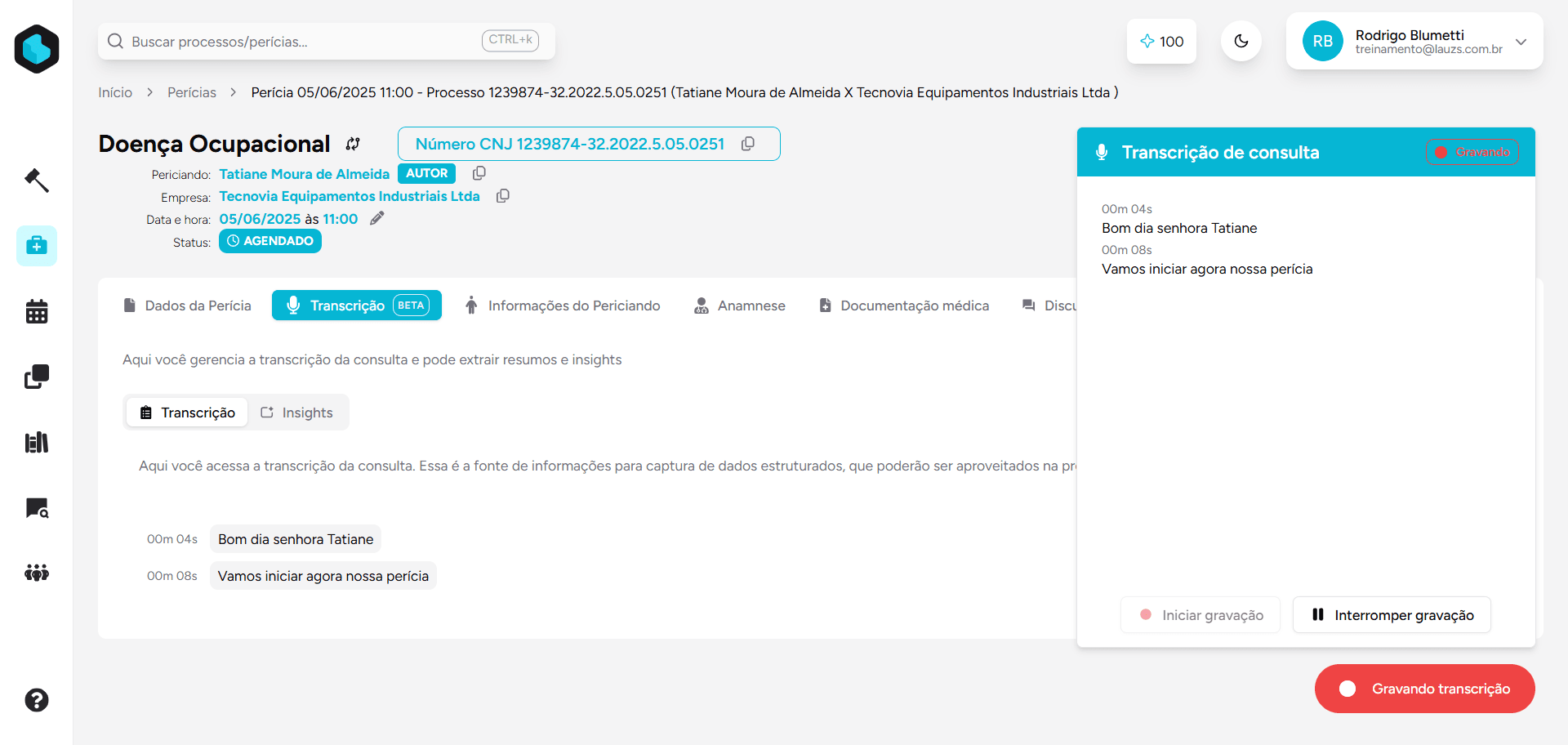Open the Perícias breadcrumb link

coord(192,92)
